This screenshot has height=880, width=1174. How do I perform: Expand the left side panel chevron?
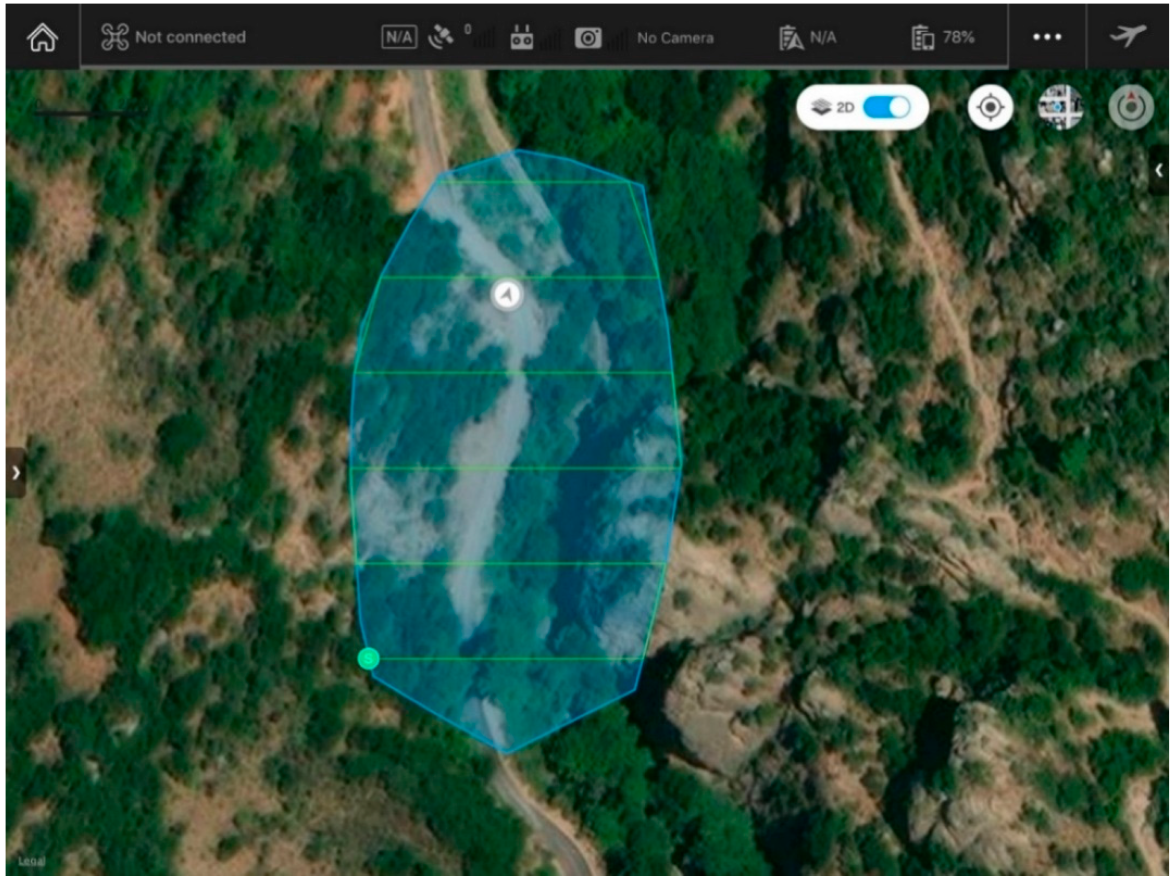[15, 474]
